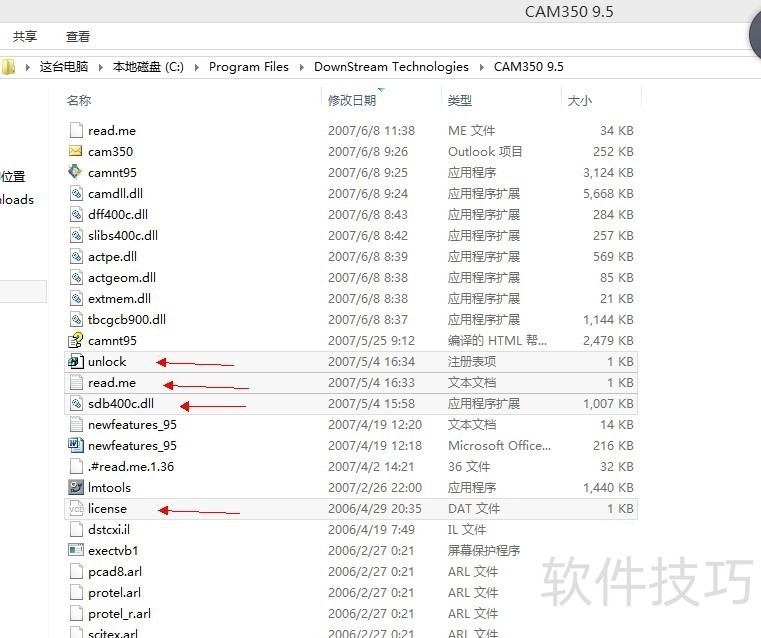Select the protel.arl file icon
The width and height of the screenshot is (761, 638).
[x=76, y=592]
